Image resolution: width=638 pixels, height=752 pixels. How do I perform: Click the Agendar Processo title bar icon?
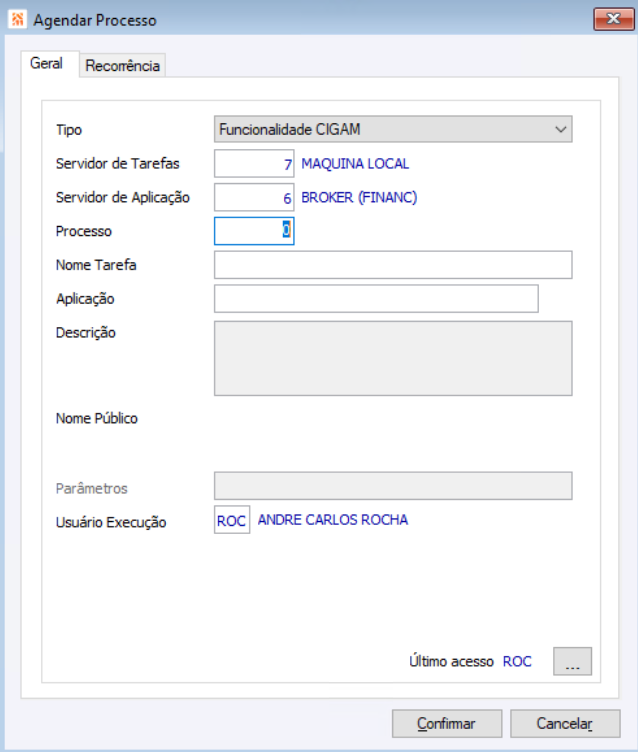tap(16, 20)
